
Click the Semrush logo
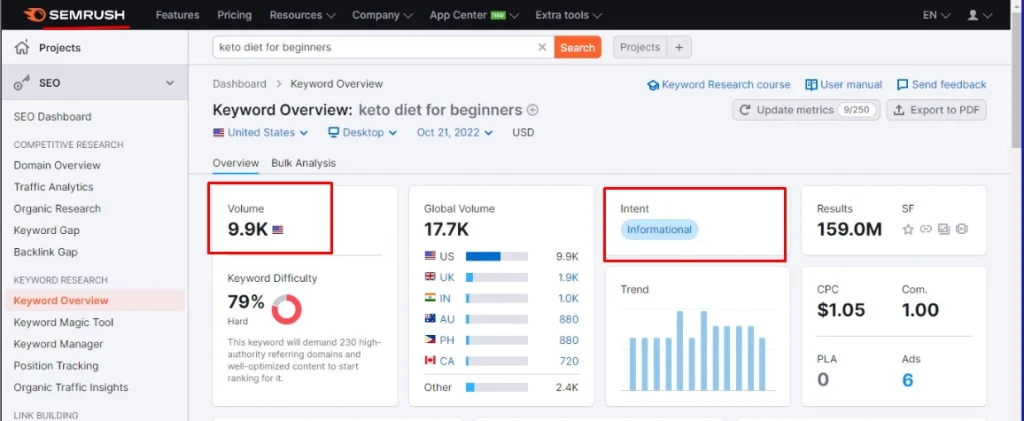[x=74, y=14]
